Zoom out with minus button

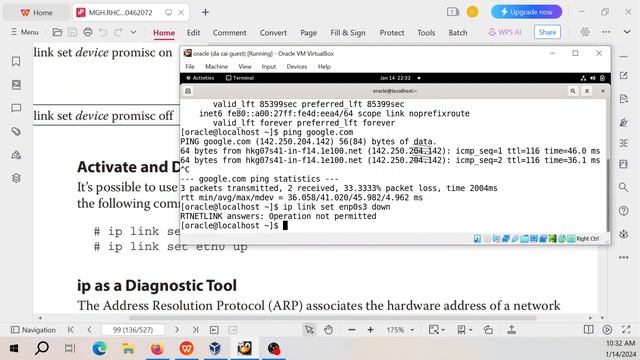tap(352, 330)
